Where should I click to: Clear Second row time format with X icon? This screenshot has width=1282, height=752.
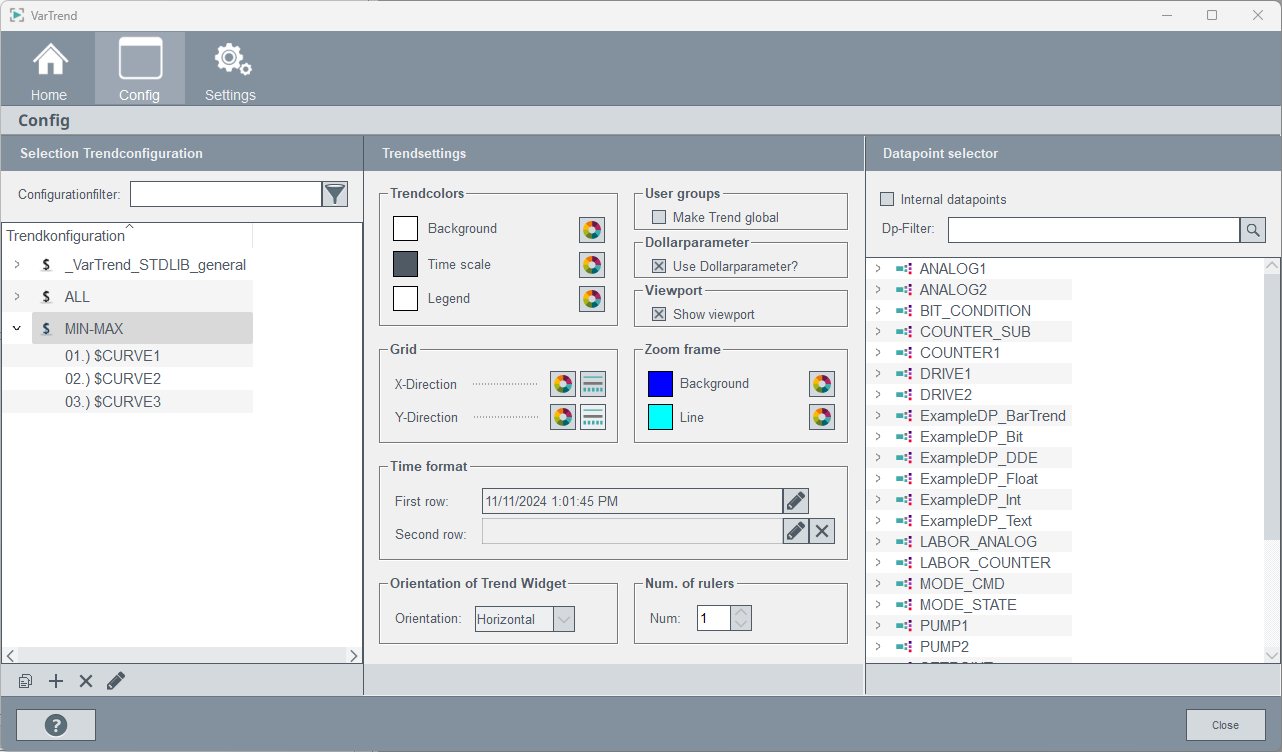pos(822,531)
